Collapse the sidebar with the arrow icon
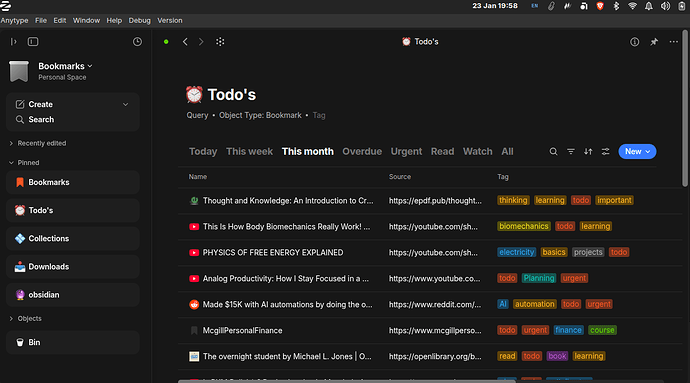This screenshot has height=383, width=690. point(14,41)
